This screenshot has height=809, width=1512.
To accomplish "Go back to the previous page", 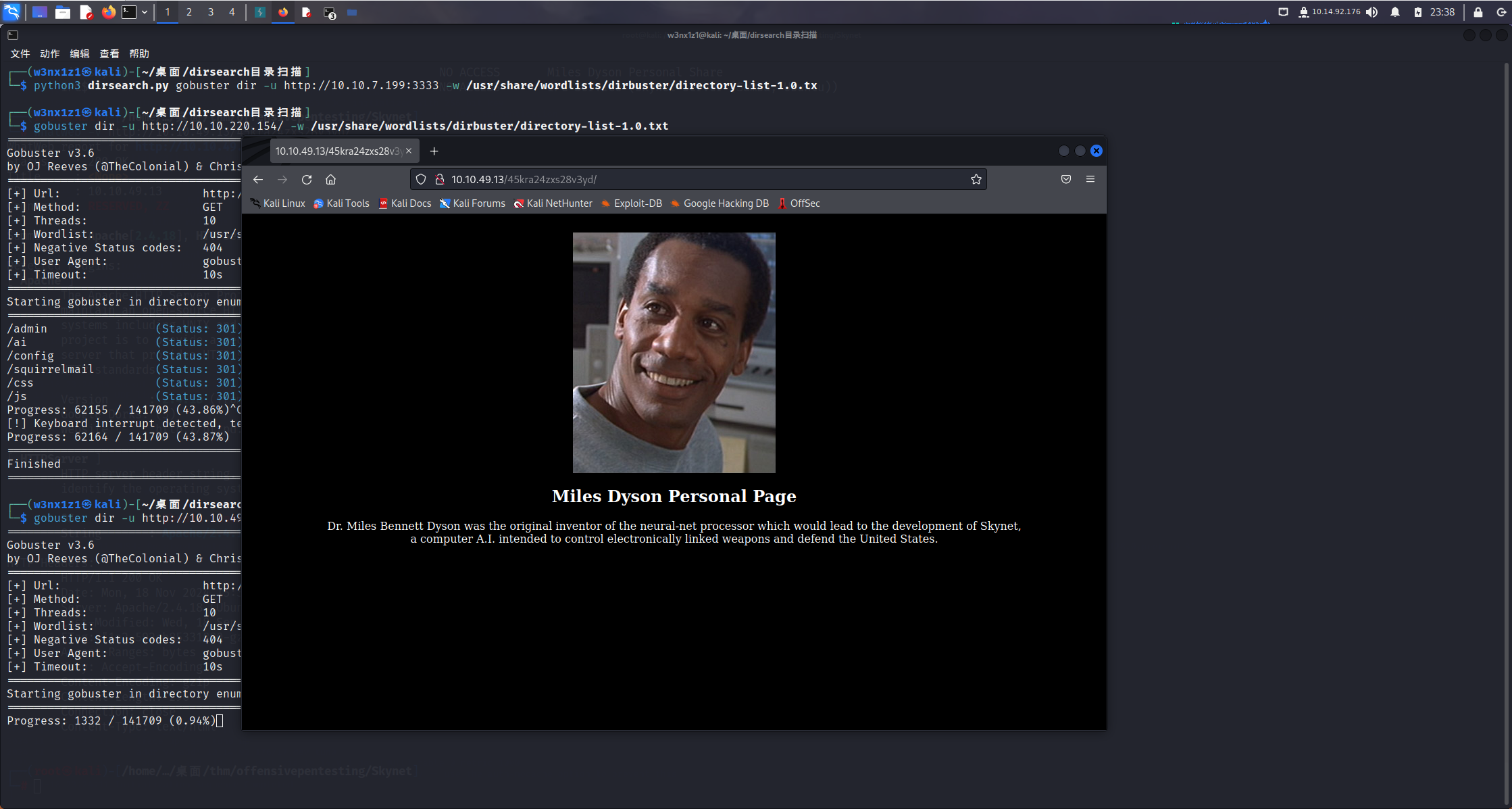I will tap(258, 180).
